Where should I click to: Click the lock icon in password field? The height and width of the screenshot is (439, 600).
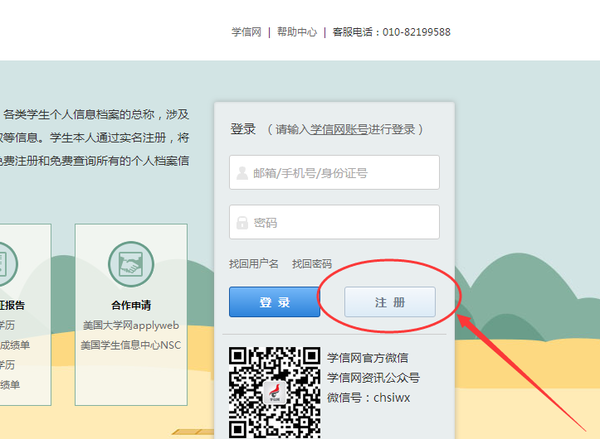(x=241, y=222)
